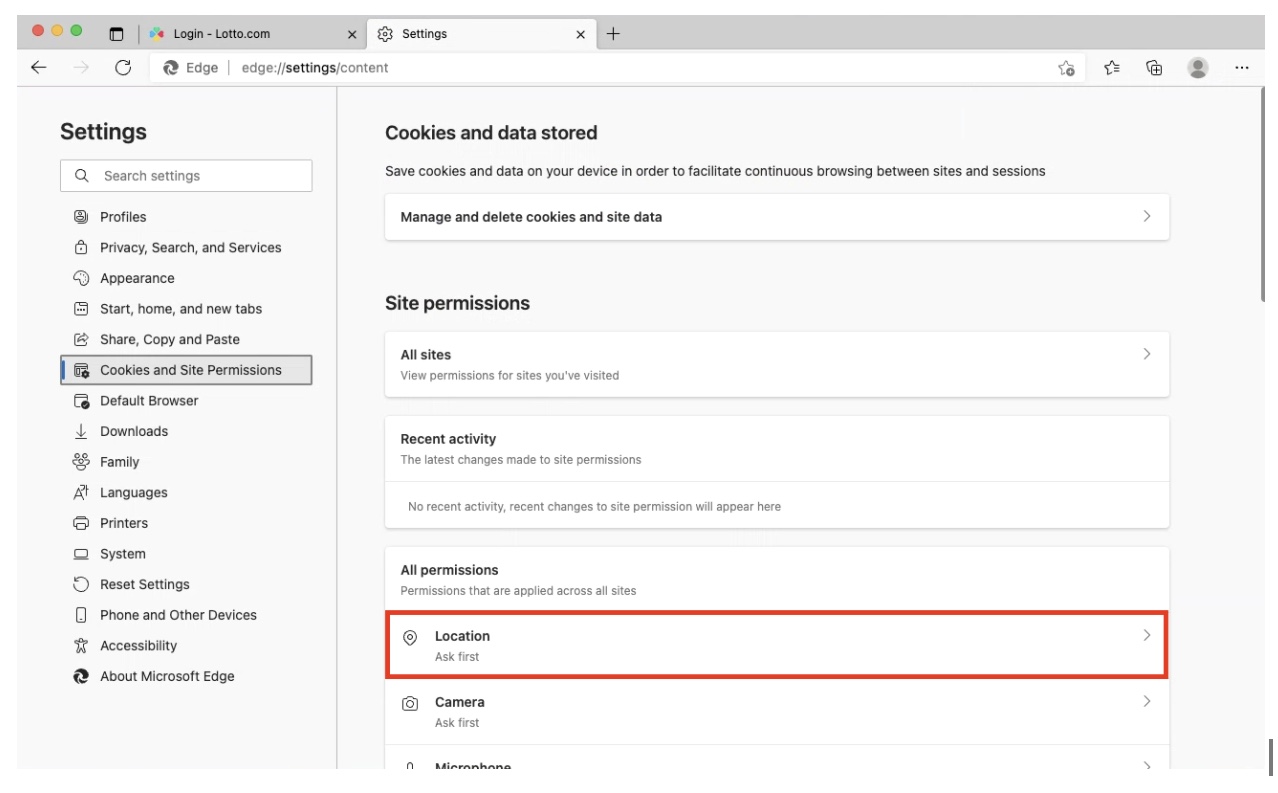Image resolution: width=1278 pixels, height=793 pixels.
Task: Reload the page with refresh icon
Action: [123, 68]
